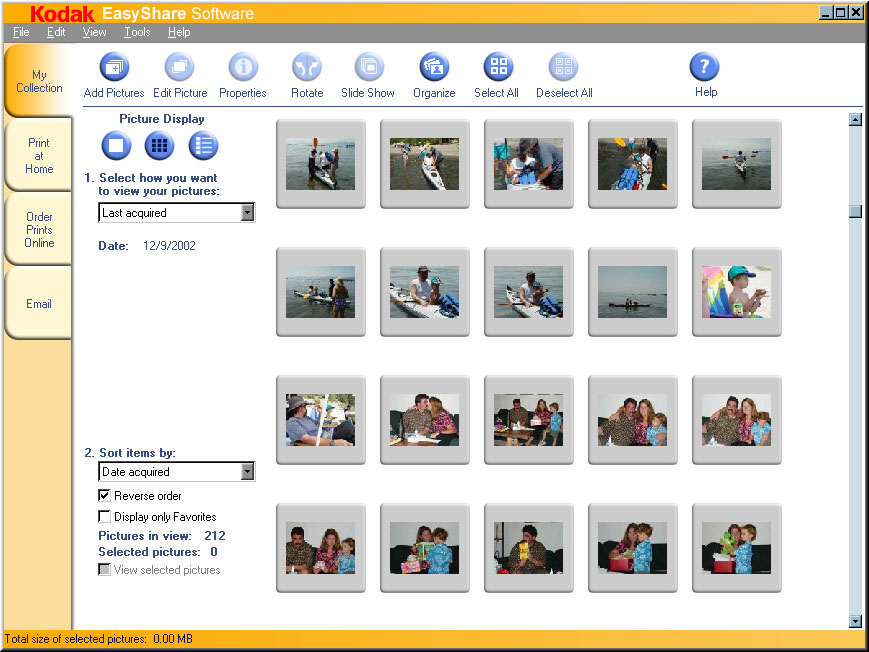869x652 pixels.
Task: Open the Tools menu
Action: click(137, 32)
